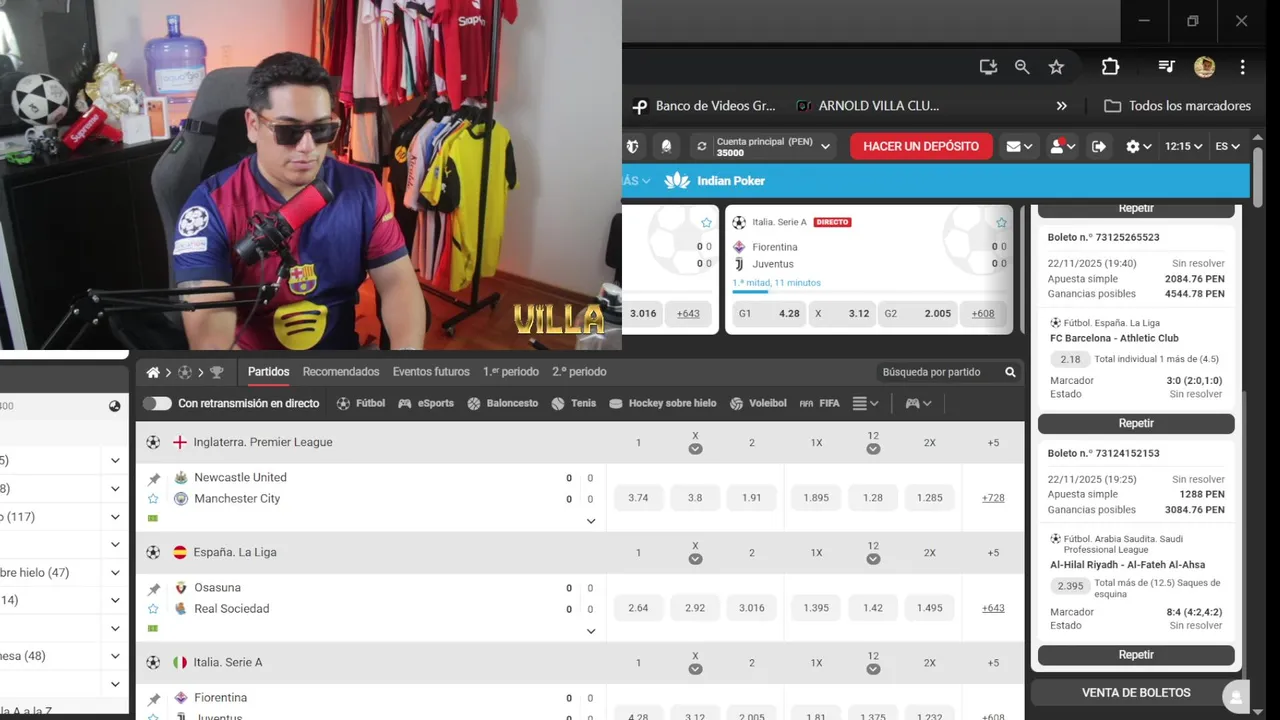Open the more sports list dropdown
The width and height of the screenshot is (1280, 720).
[x=866, y=404]
